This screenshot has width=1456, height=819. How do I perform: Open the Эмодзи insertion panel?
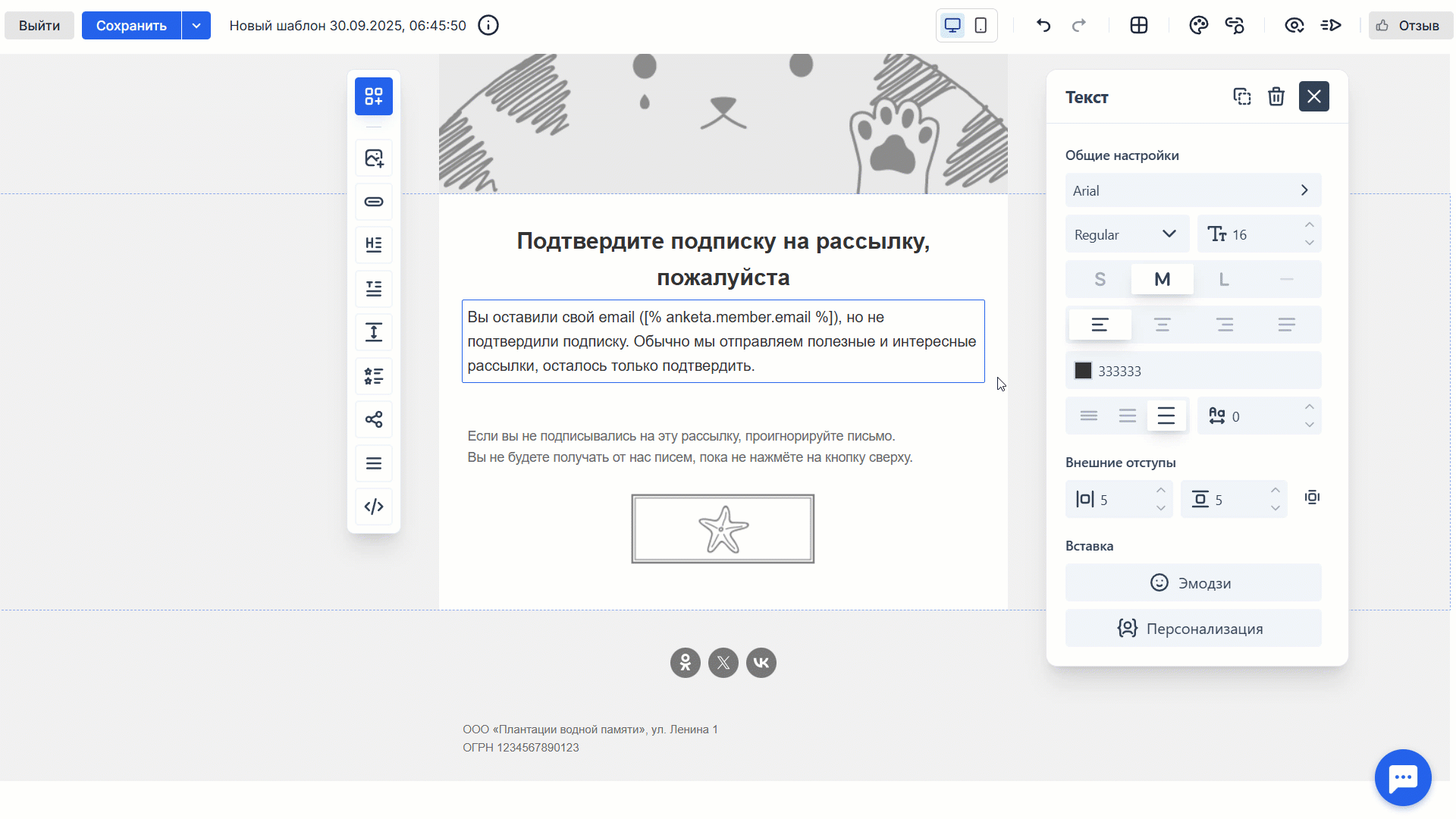pos(1193,582)
